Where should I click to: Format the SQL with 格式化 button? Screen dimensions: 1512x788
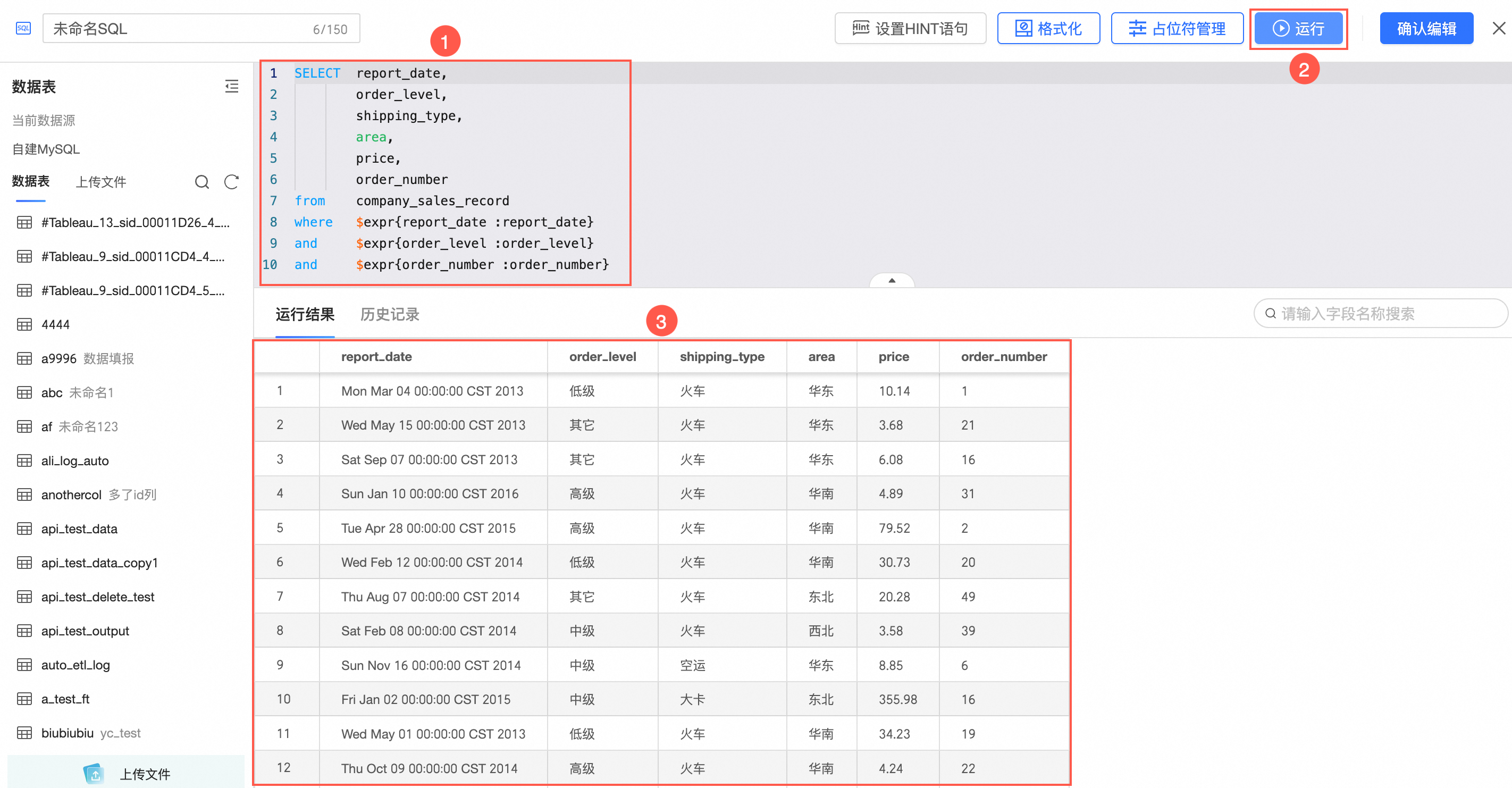1048,28
